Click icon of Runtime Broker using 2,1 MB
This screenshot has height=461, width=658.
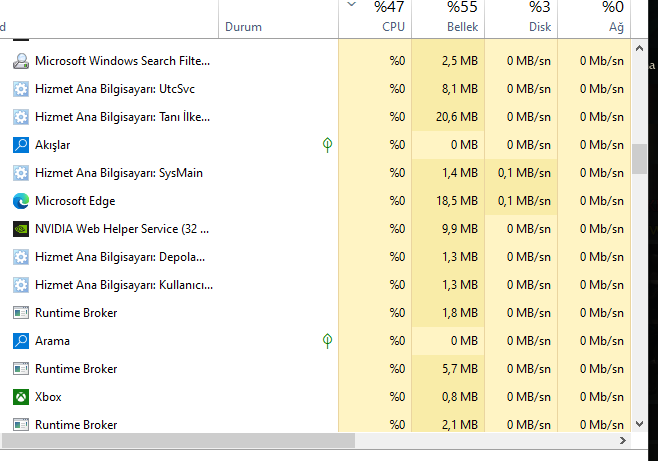[21, 425]
